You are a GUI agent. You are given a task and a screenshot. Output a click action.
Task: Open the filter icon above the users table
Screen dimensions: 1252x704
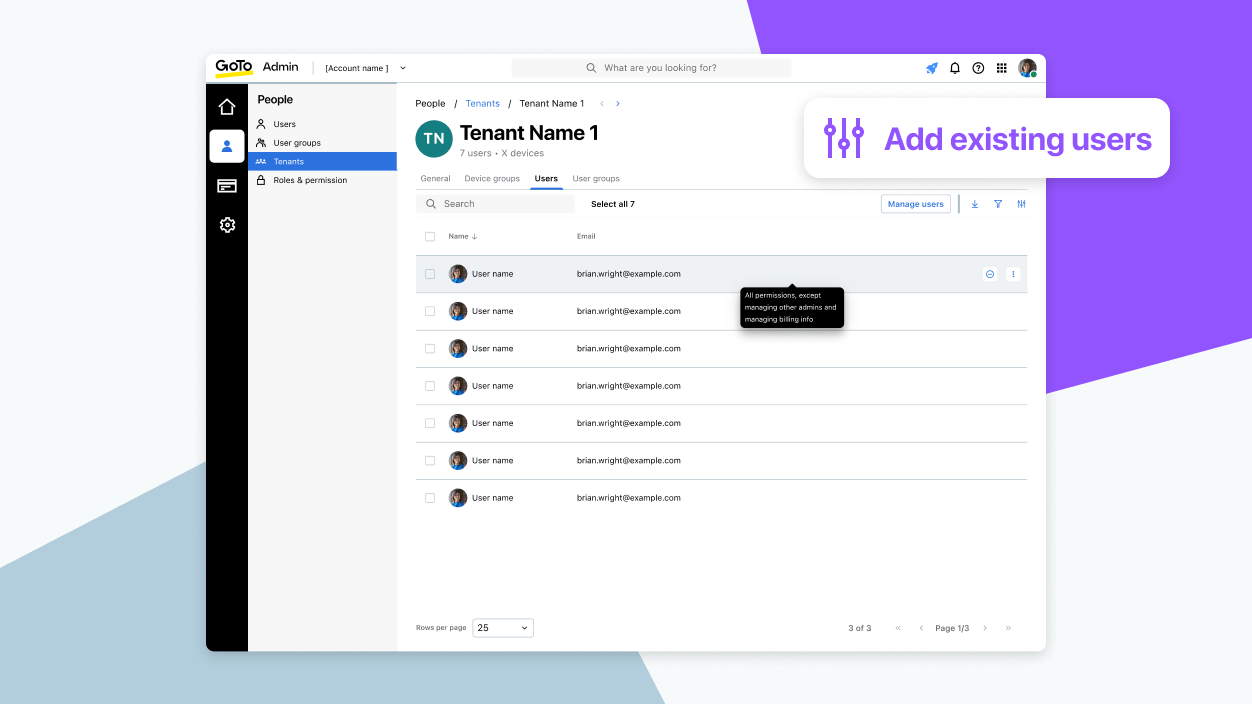tap(997, 203)
